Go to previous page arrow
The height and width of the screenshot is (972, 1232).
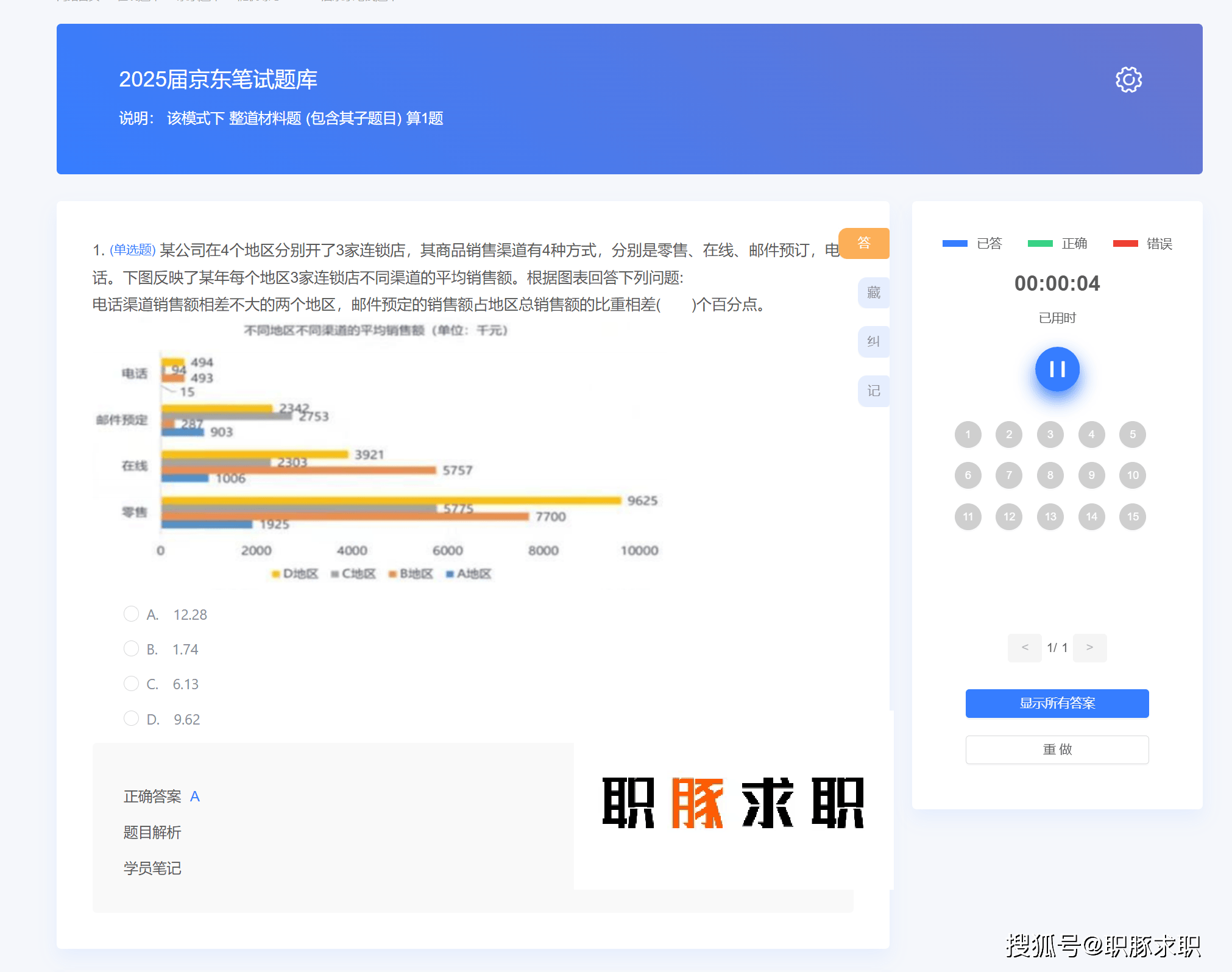pyautogui.click(x=1024, y=647)
